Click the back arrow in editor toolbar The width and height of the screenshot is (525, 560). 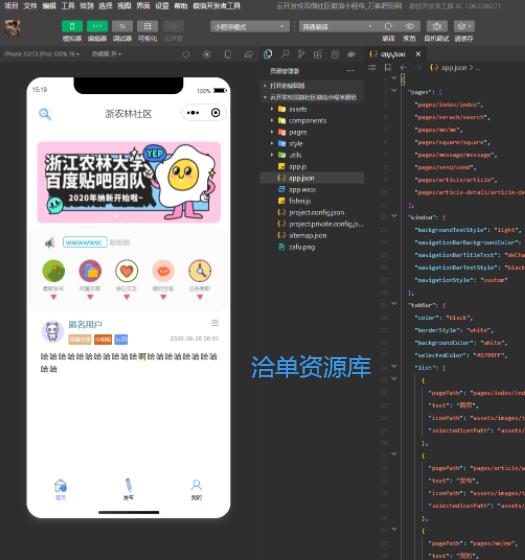point(404,68)
